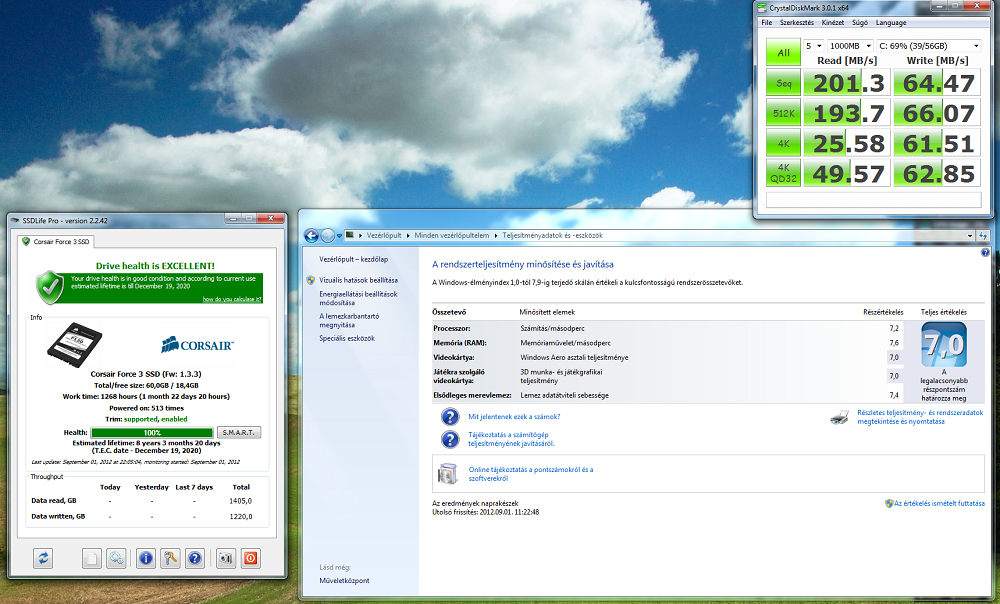The image size is (1000, 604).
Task: Click 'how do you calculate it?' link
Action: click(x=232, y=299)
